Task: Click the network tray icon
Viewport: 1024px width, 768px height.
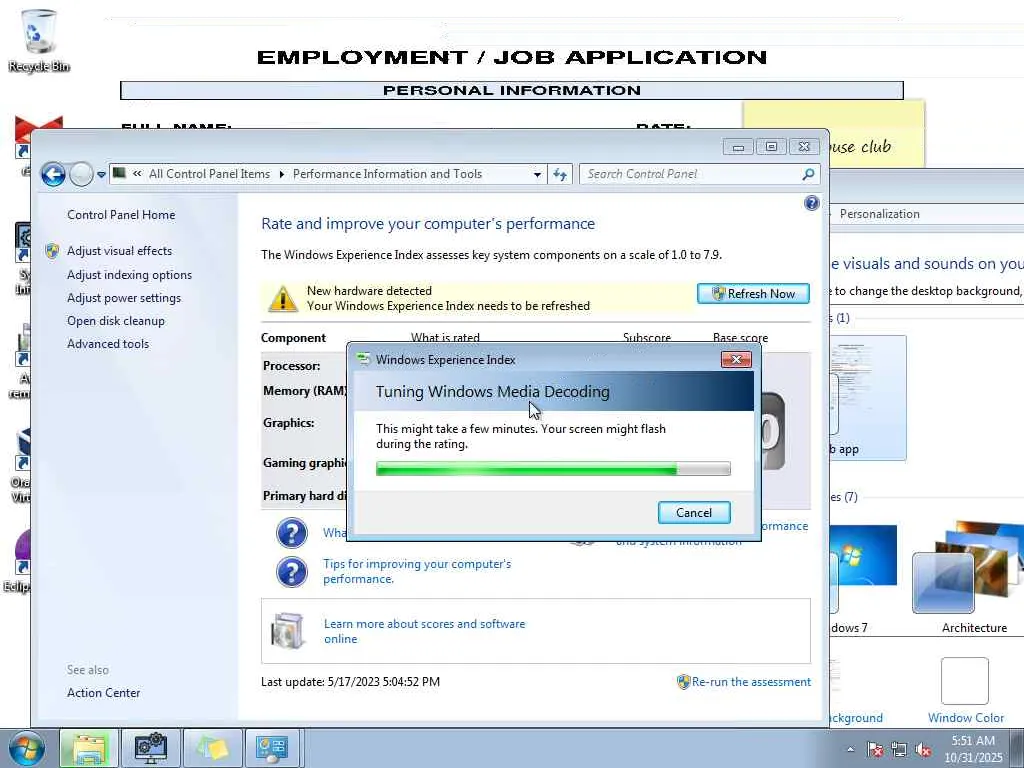Action: (899, 750)
